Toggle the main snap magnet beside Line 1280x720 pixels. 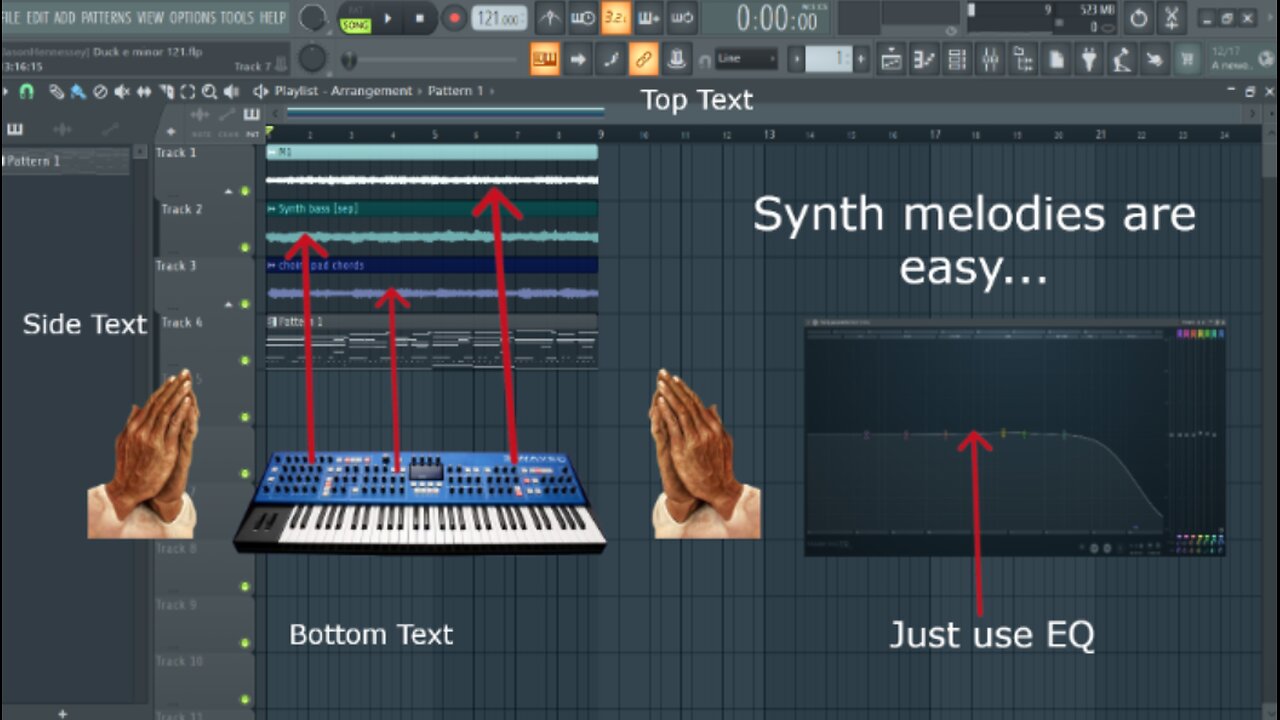[x=705, y=60]
